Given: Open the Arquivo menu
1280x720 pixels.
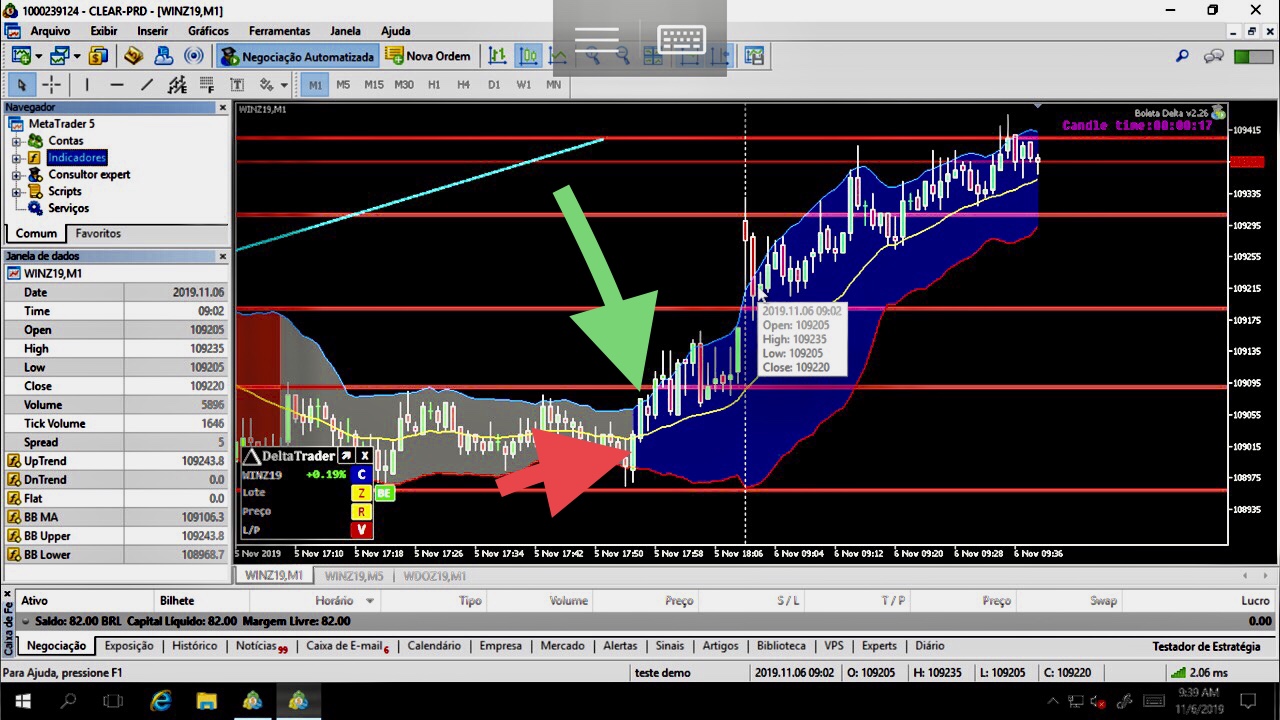Looking at the screenshot, I should point(50,31).
